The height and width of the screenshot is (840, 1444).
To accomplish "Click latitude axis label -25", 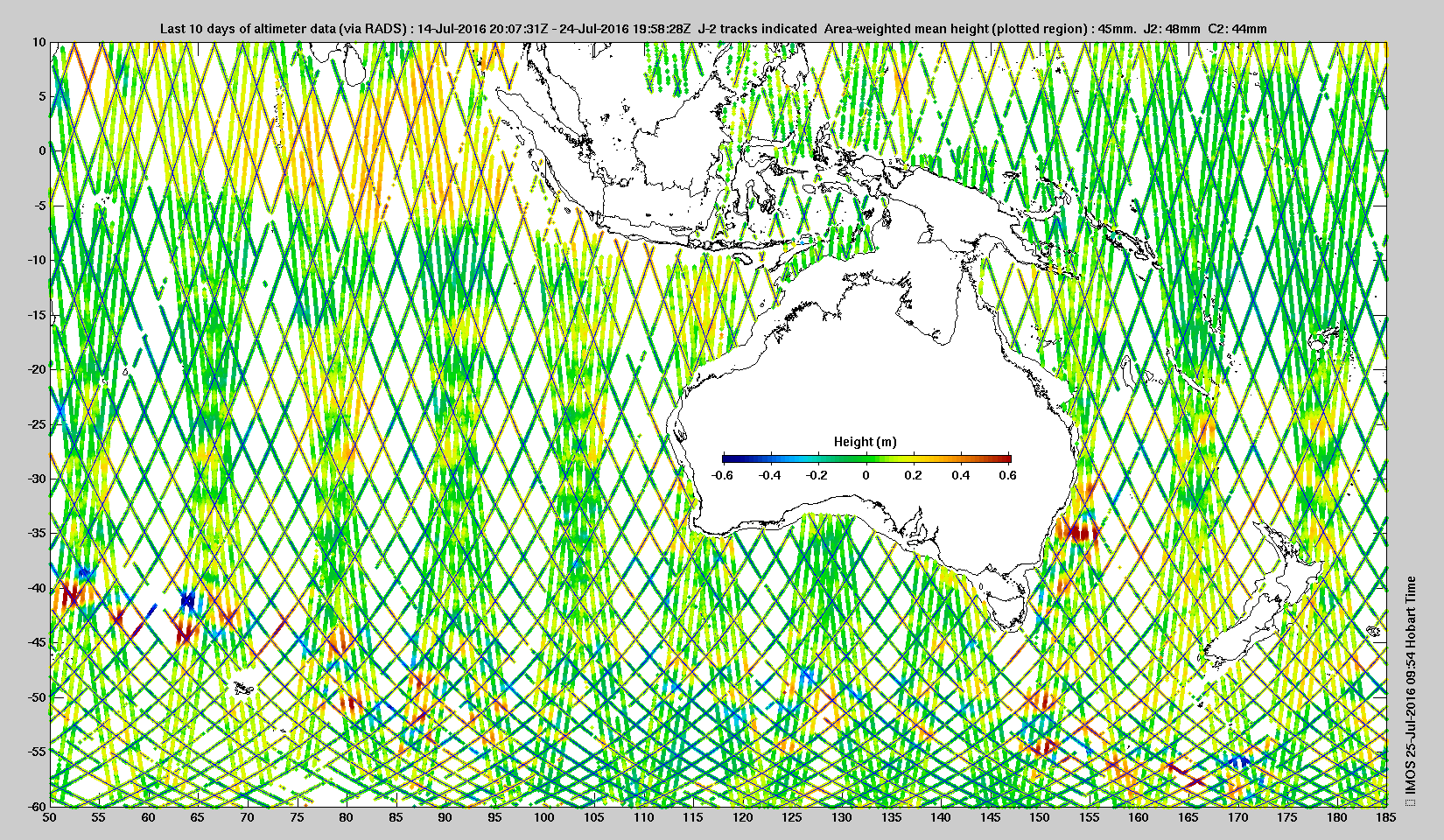I will [37, 424].
